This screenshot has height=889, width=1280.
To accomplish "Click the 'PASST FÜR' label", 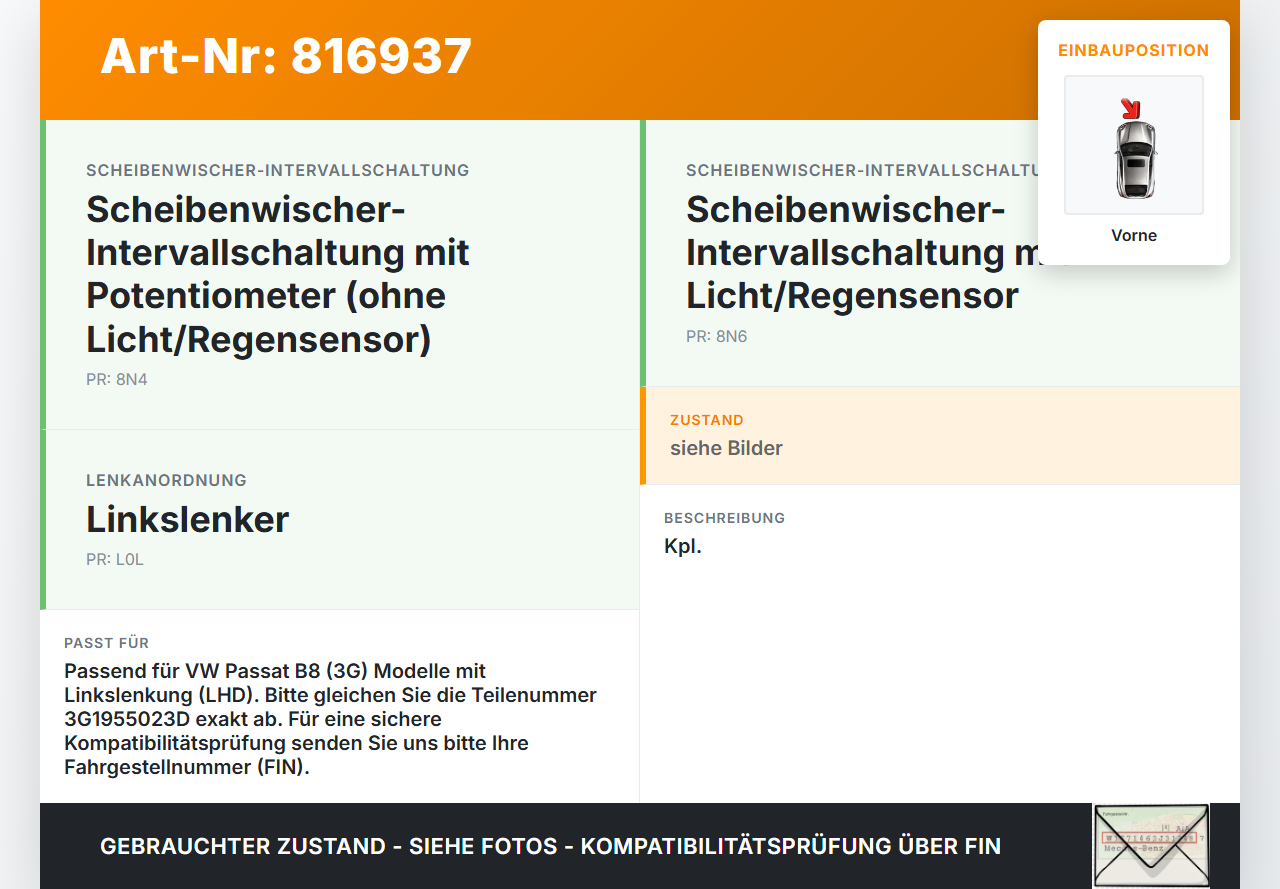I will pyautogui.click(x=107, y=643).
